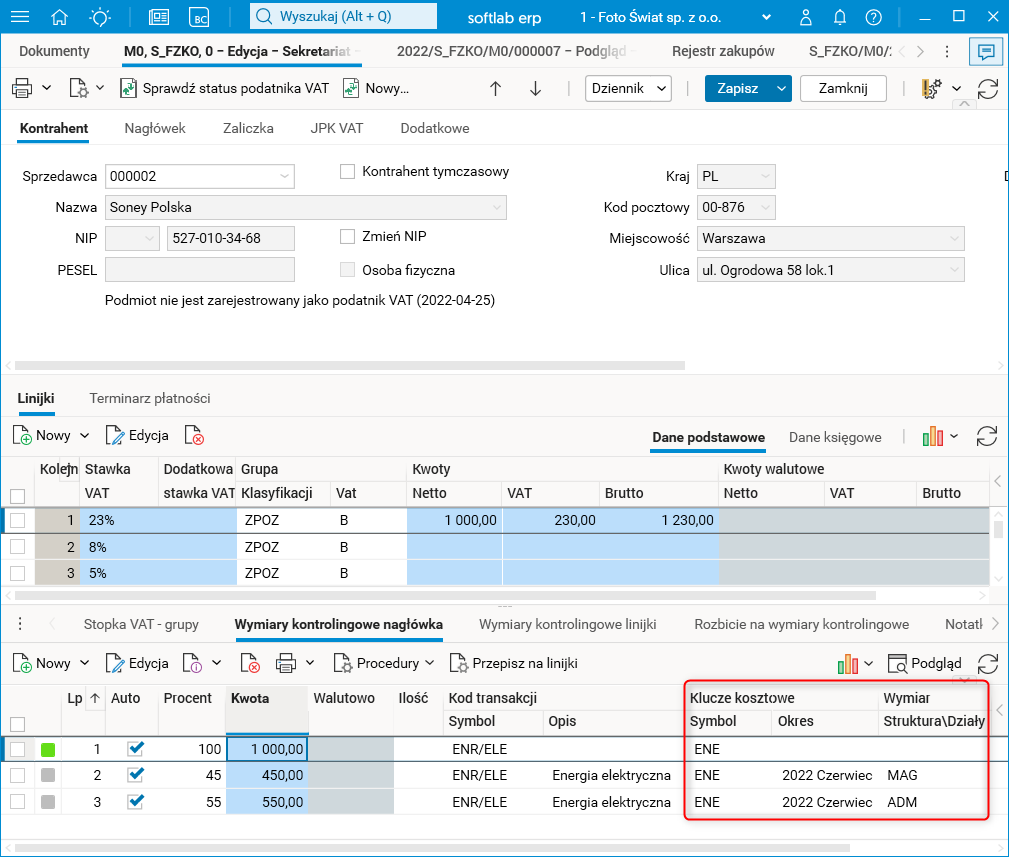Select the checkbox of line 1 with 23%

(x=17, y=520)
